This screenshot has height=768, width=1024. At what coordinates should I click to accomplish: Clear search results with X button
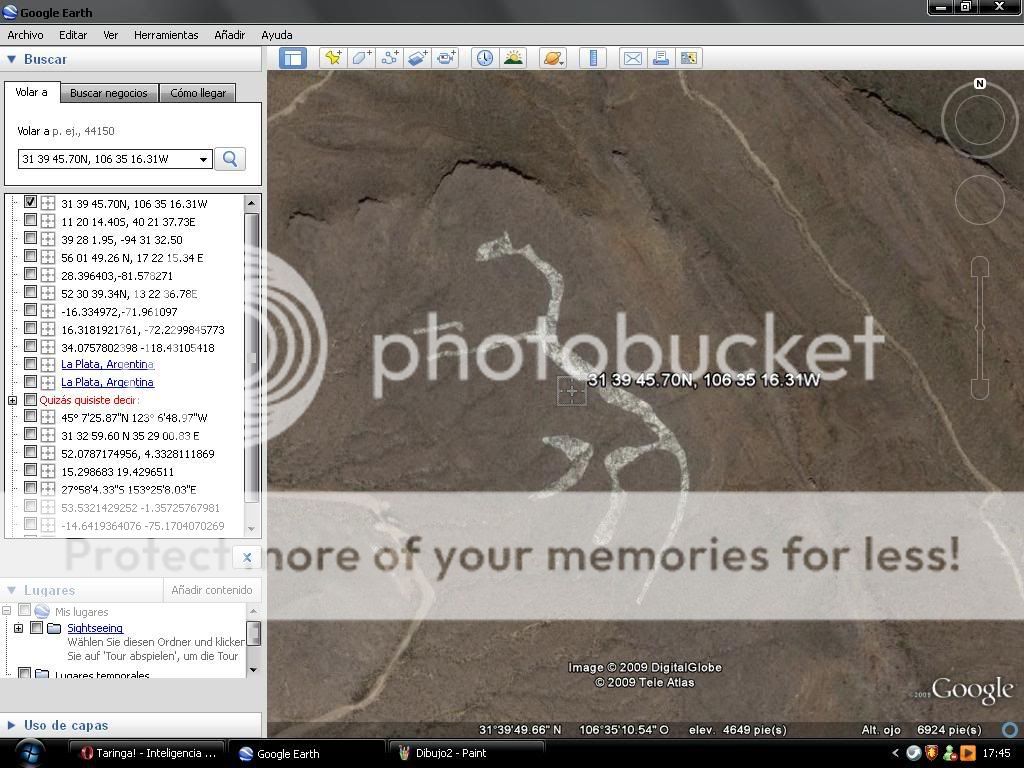pos(247,557)
